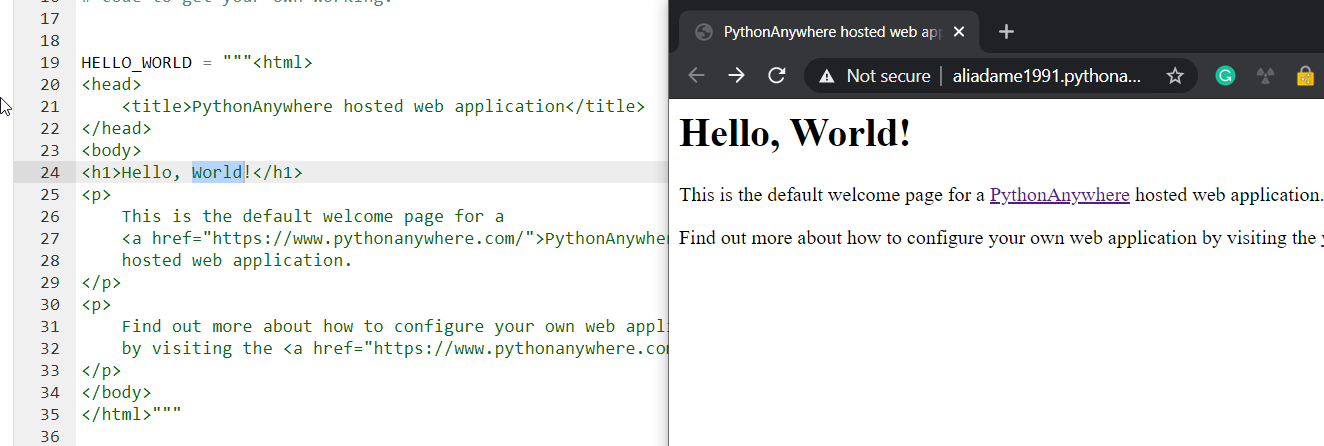Reload the page in Chrome
The image size is (1324, 446).
(x=776, y=76)
